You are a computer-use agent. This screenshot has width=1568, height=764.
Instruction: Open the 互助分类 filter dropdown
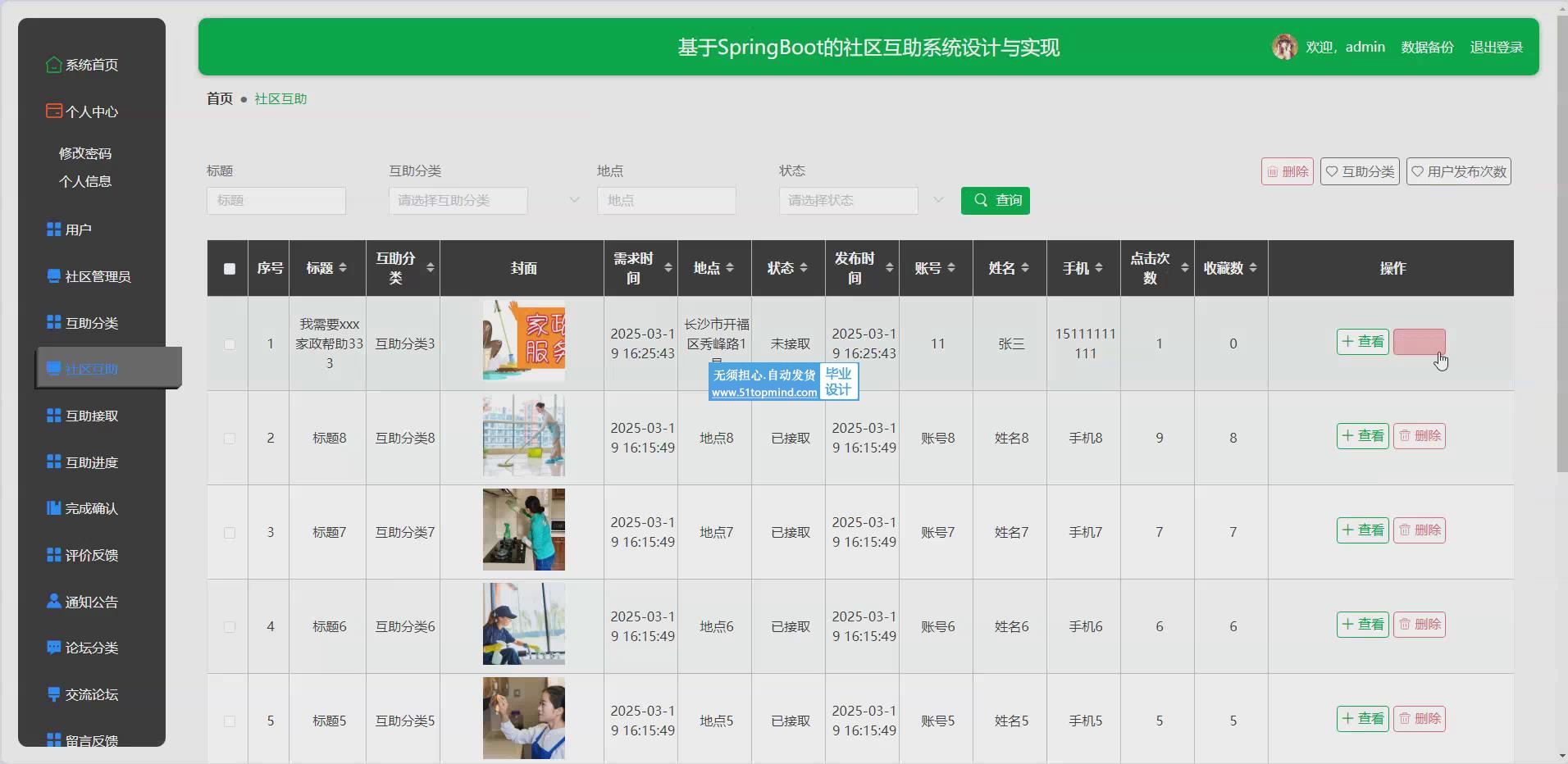pyautogui.click(x=484, y=201)
